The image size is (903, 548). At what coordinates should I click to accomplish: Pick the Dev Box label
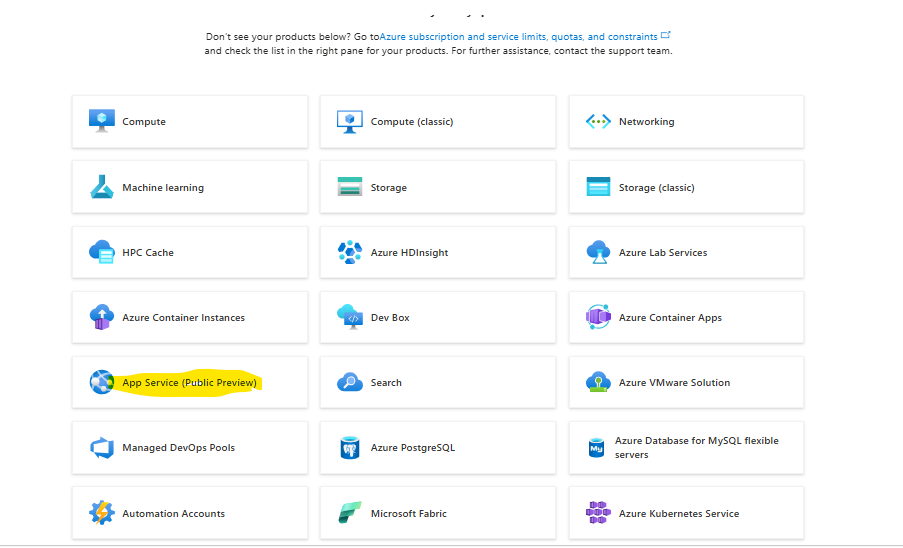390,318
